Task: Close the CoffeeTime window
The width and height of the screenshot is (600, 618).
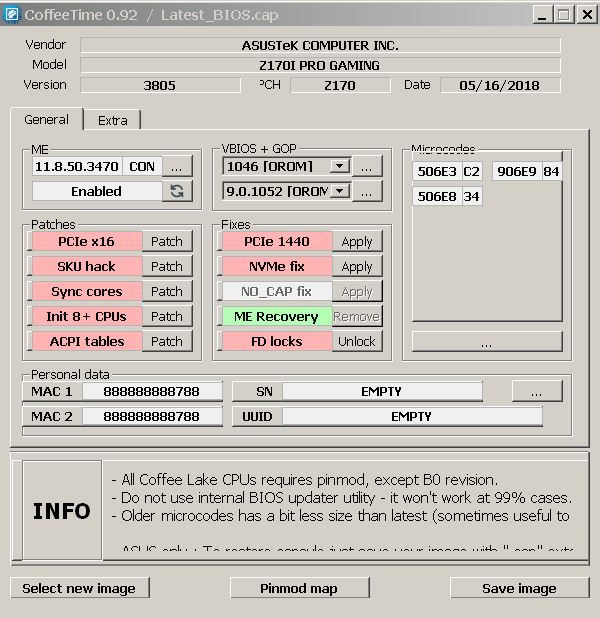Action: 587,15
